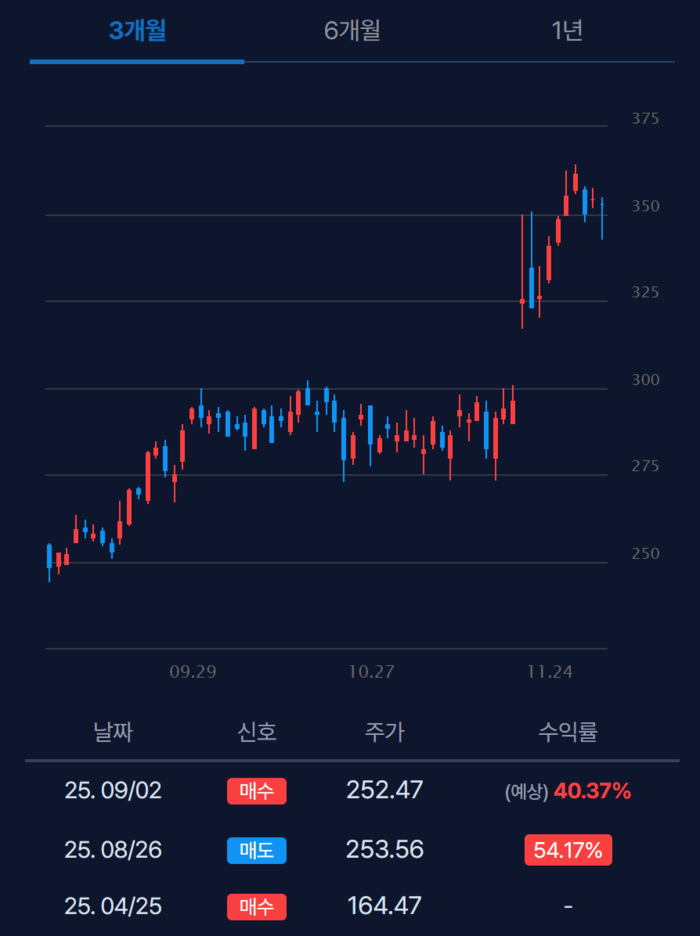Click the 11.24 date axis label
Screen dimensions: 700x936
click(x=549, y=672)
